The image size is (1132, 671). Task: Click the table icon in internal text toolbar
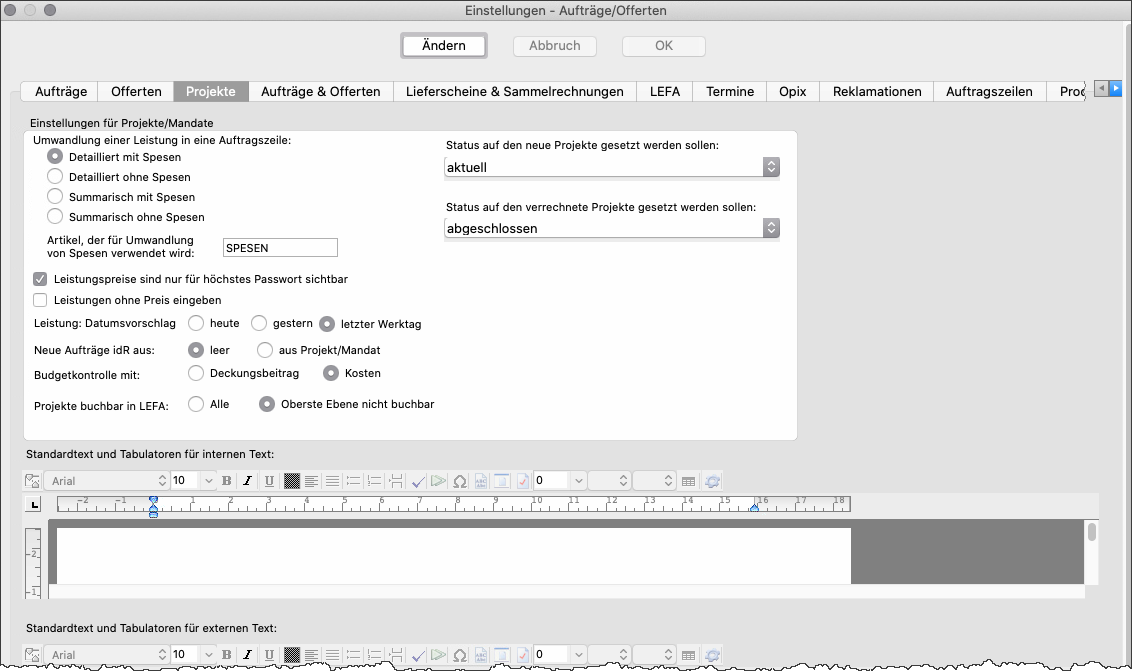688,481
